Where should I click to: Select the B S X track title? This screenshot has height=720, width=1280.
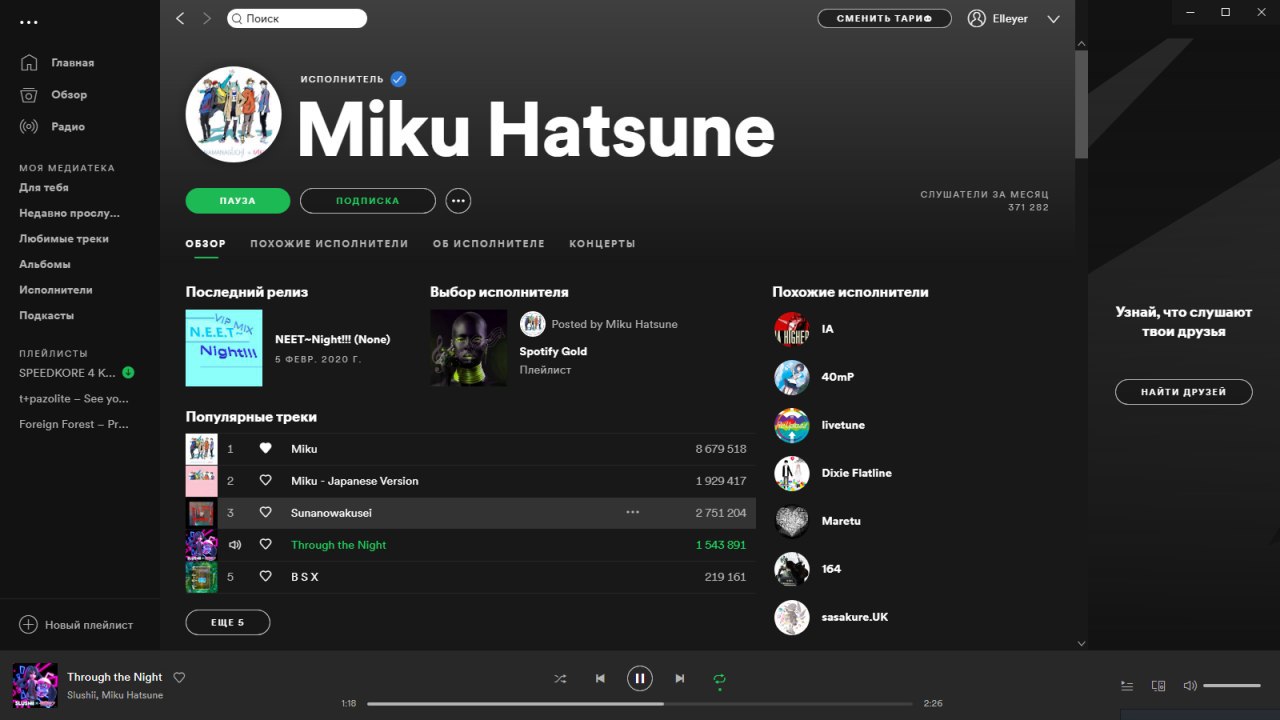[305, 577]
